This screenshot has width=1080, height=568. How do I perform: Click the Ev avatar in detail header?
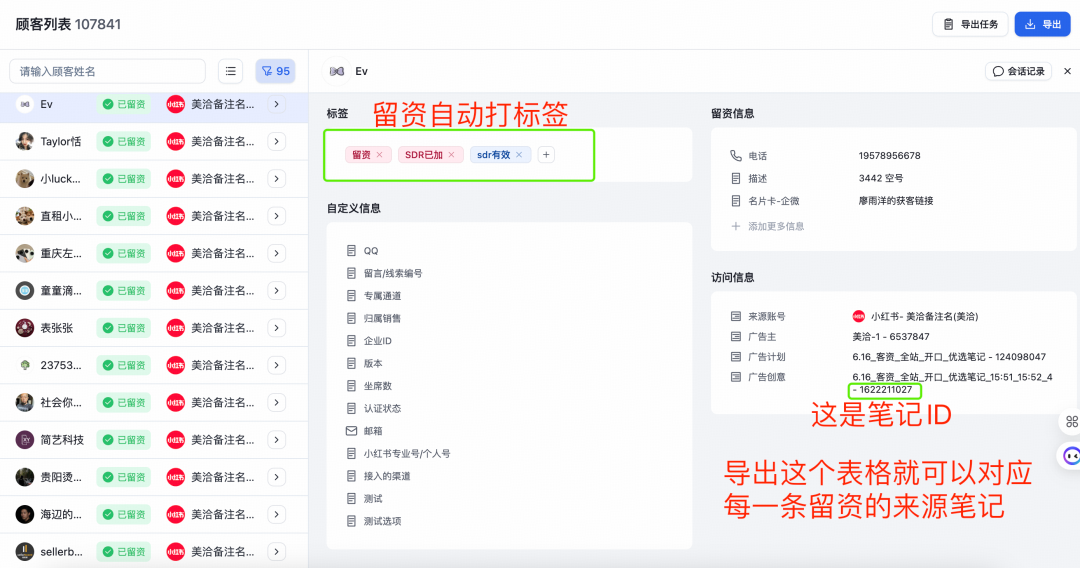pyautogui.click(x=337, y=71)
